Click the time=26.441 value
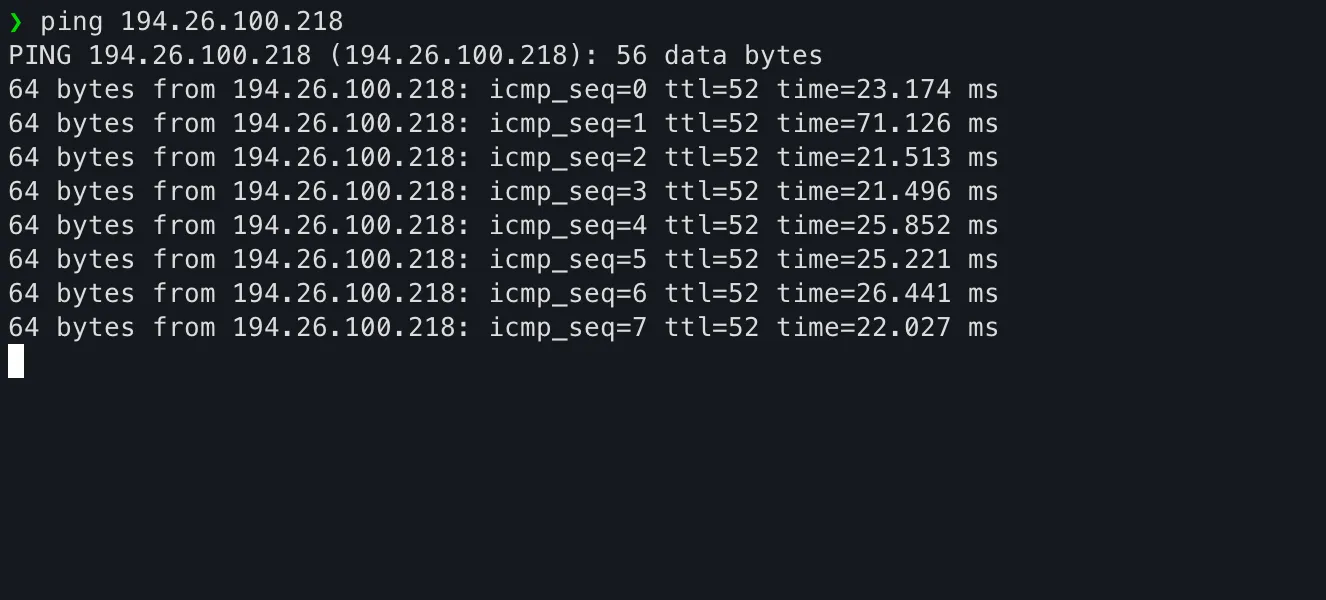 (864, 294)
